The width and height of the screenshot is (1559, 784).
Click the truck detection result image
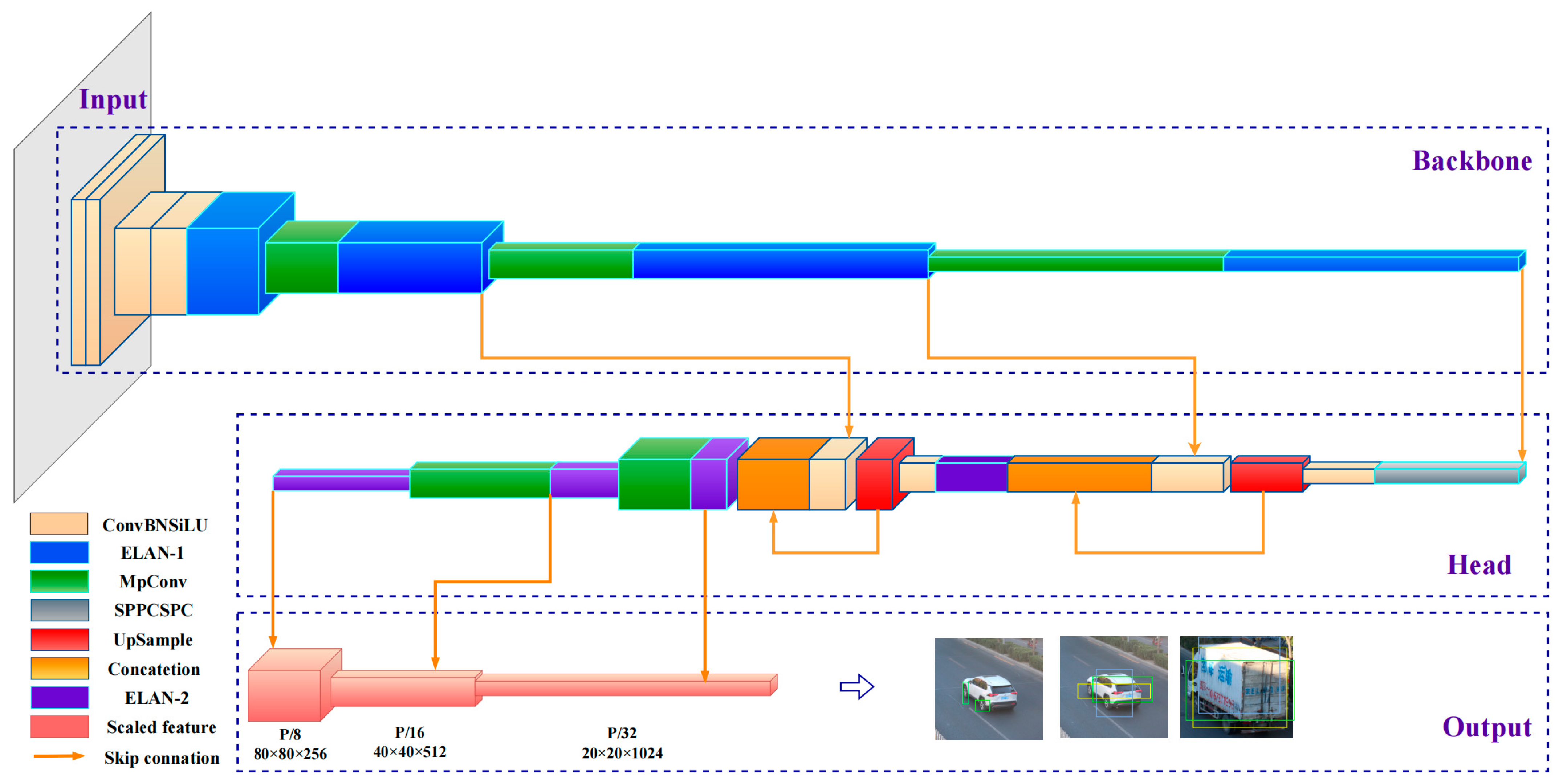pos(1237,687)
